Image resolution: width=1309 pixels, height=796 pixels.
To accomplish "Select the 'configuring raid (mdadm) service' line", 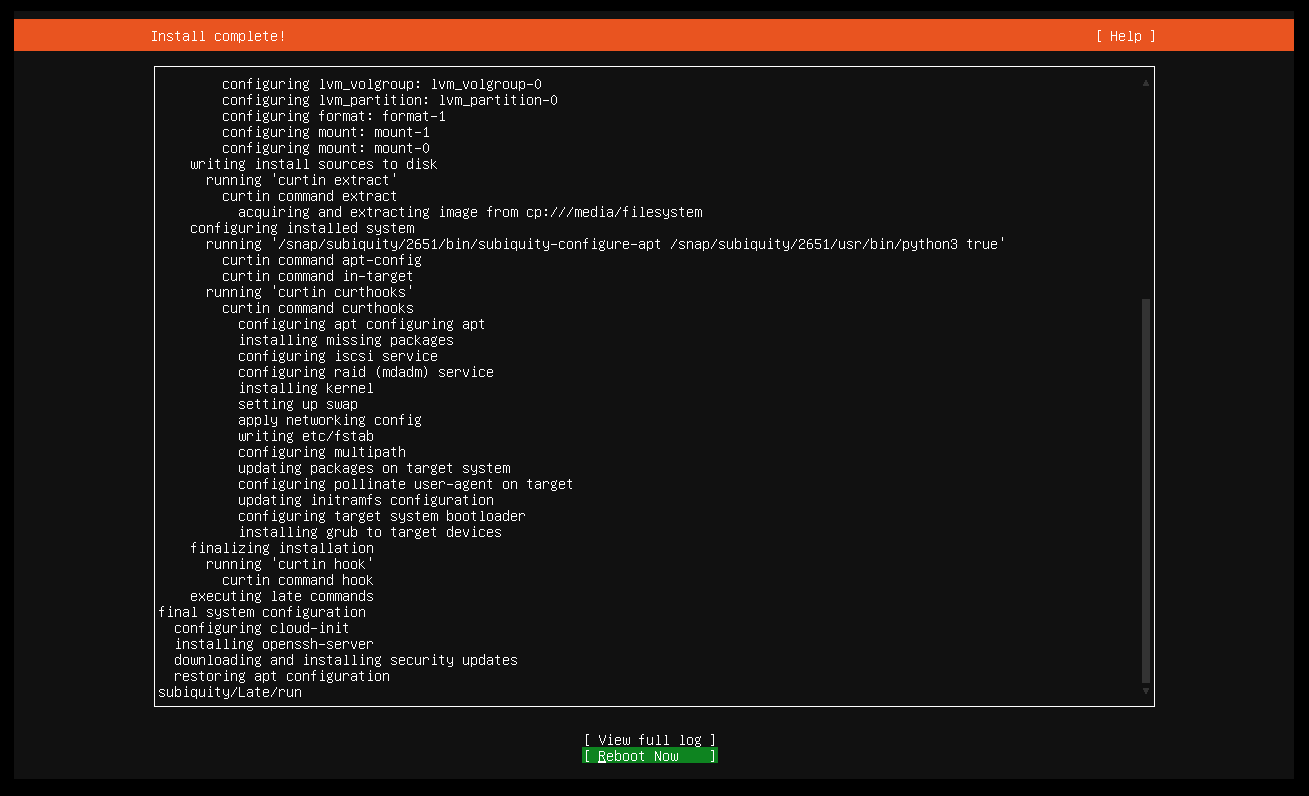I will pyautogui.click(x=365, y=371).
